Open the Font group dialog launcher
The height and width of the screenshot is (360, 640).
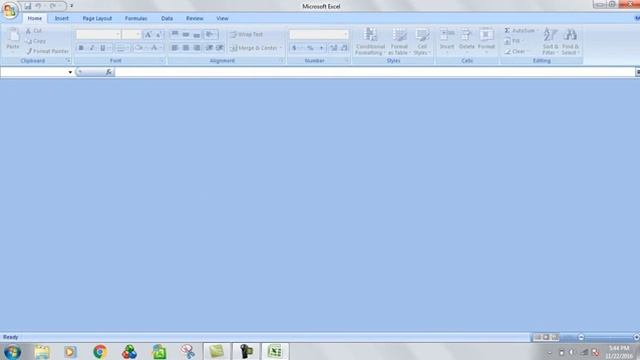click(162, 61)
